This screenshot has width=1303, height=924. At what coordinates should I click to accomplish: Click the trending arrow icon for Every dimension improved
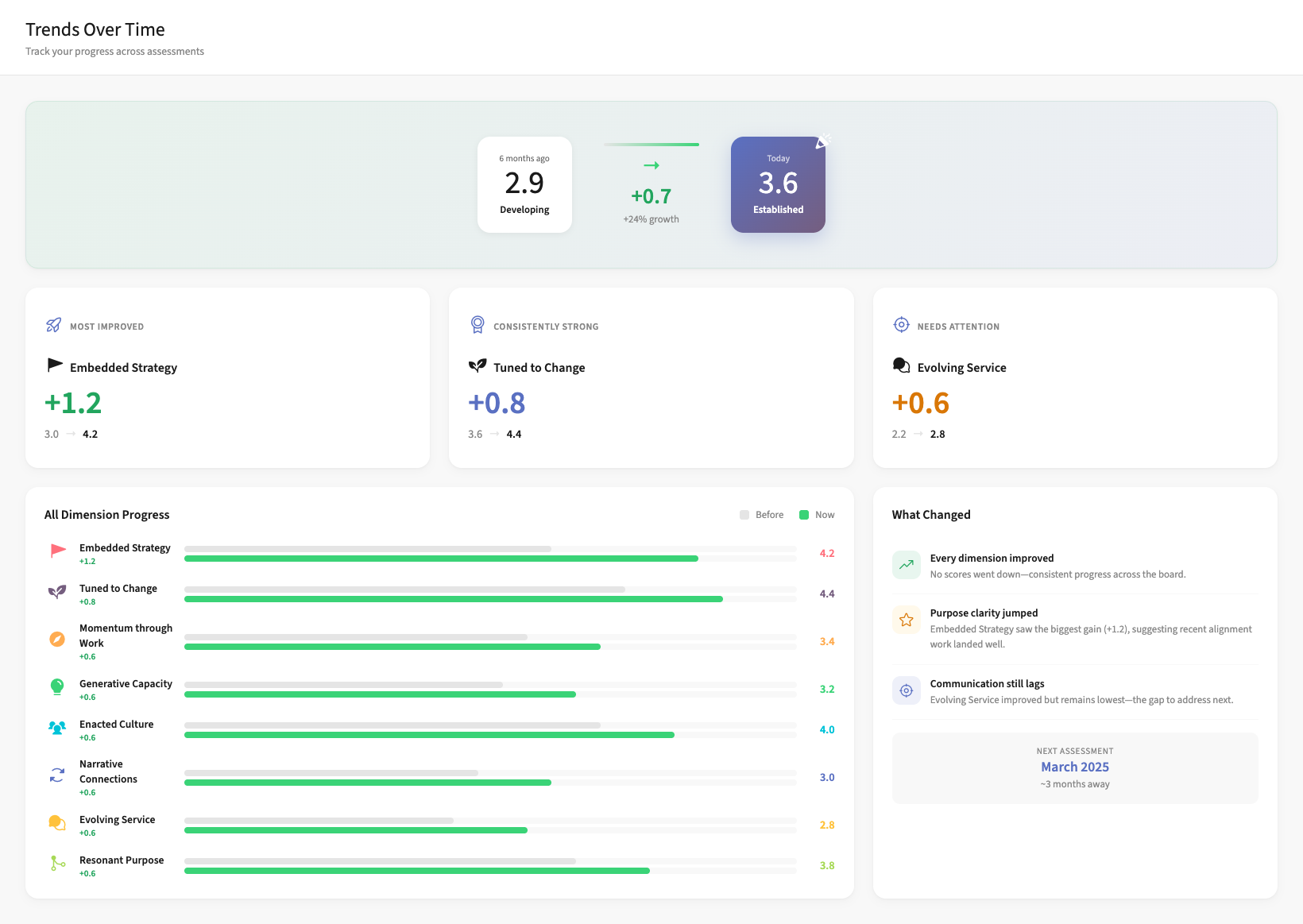coord(906,564)
